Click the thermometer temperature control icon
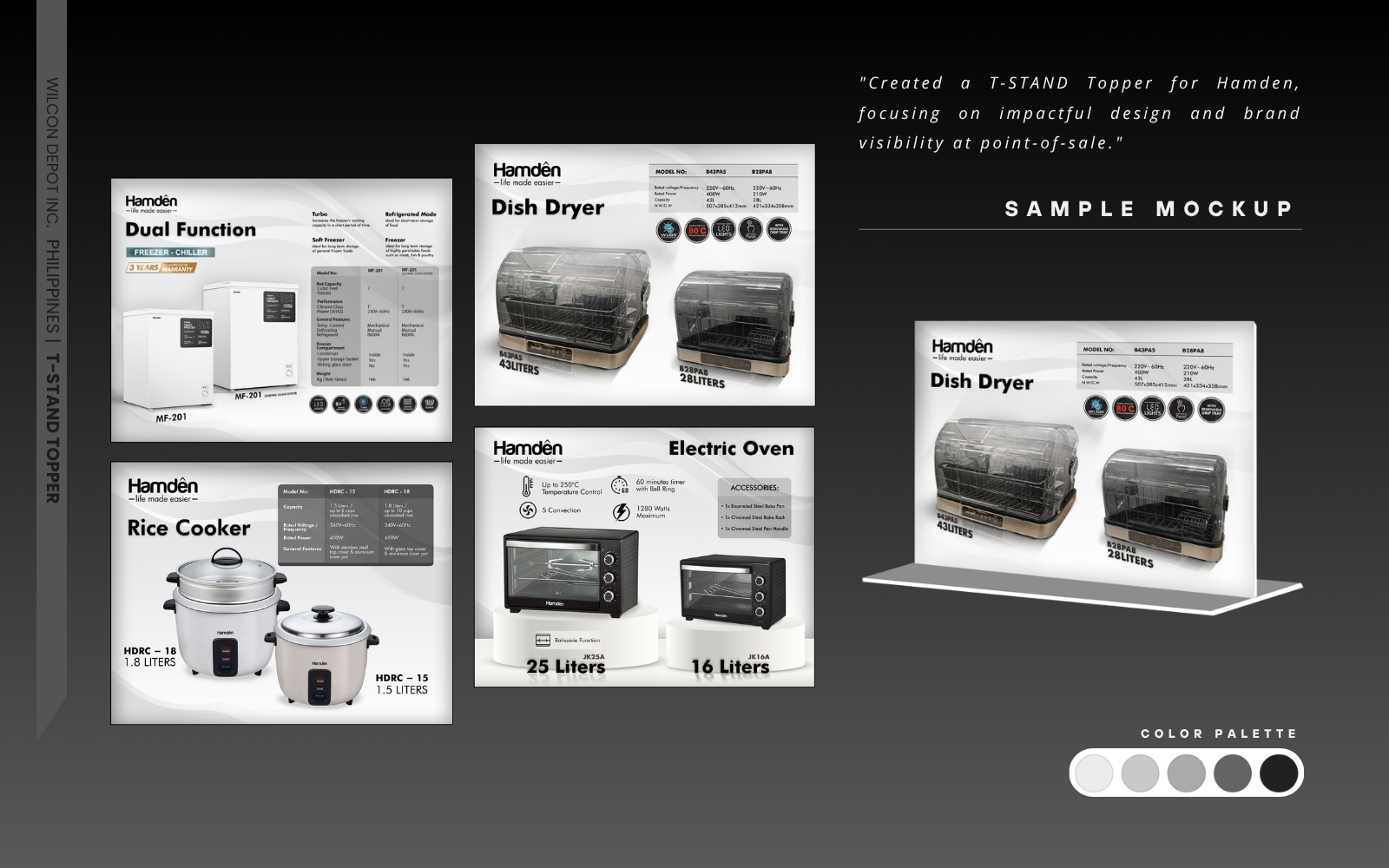The image size is (1389, 868). pyautogui.click(x=526, y=486)
